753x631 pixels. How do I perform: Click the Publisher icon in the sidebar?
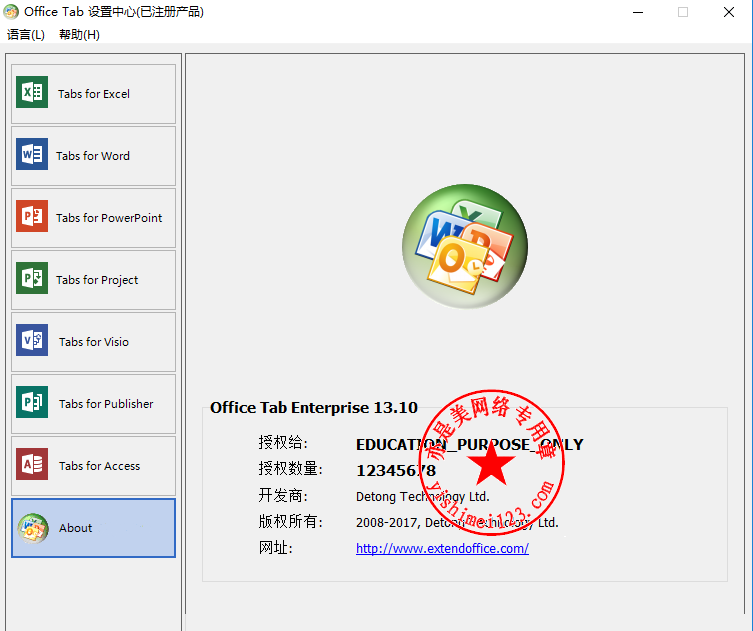point(32,402)
